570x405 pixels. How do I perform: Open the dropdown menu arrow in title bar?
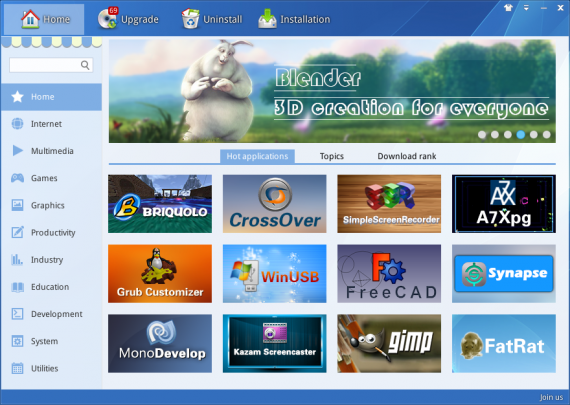[526, 8]
